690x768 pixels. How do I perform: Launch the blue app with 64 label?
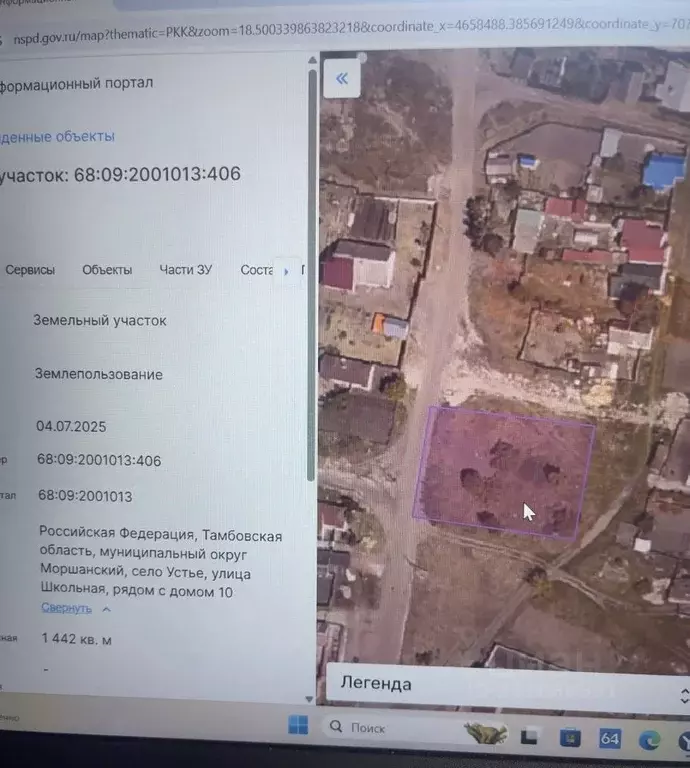609,738
